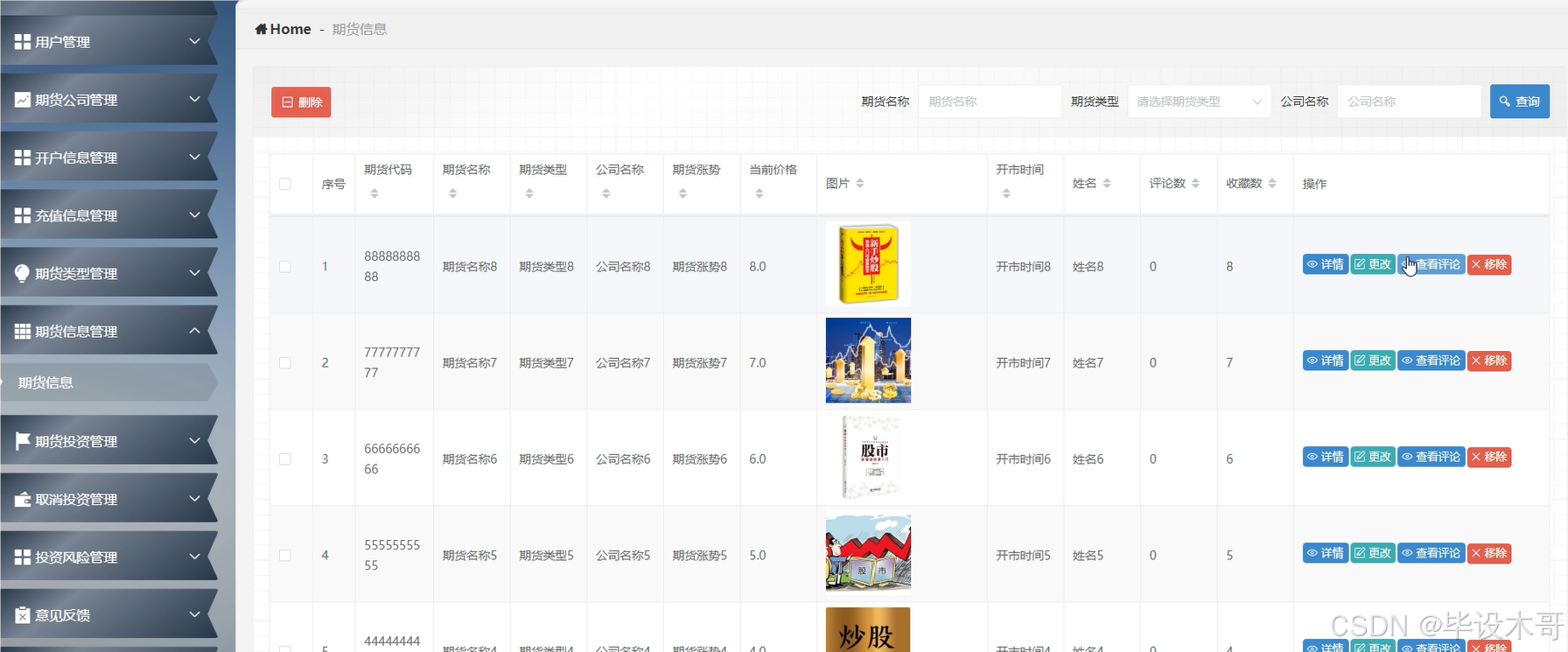The height and width of the screenshot is (652, 1568).
Task: Click the 期货名称 search input field
Action: (990, 102)
